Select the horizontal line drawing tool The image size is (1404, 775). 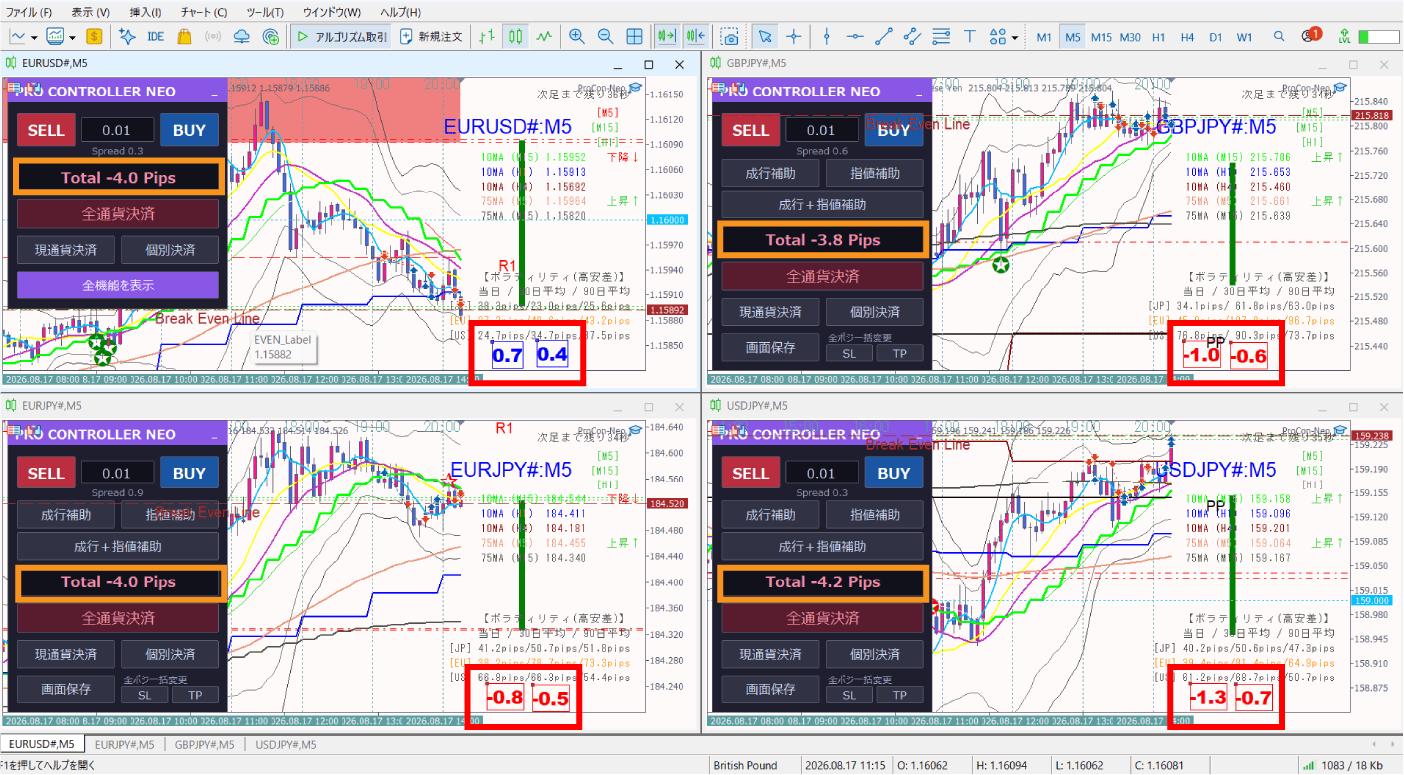coord(855,36)
